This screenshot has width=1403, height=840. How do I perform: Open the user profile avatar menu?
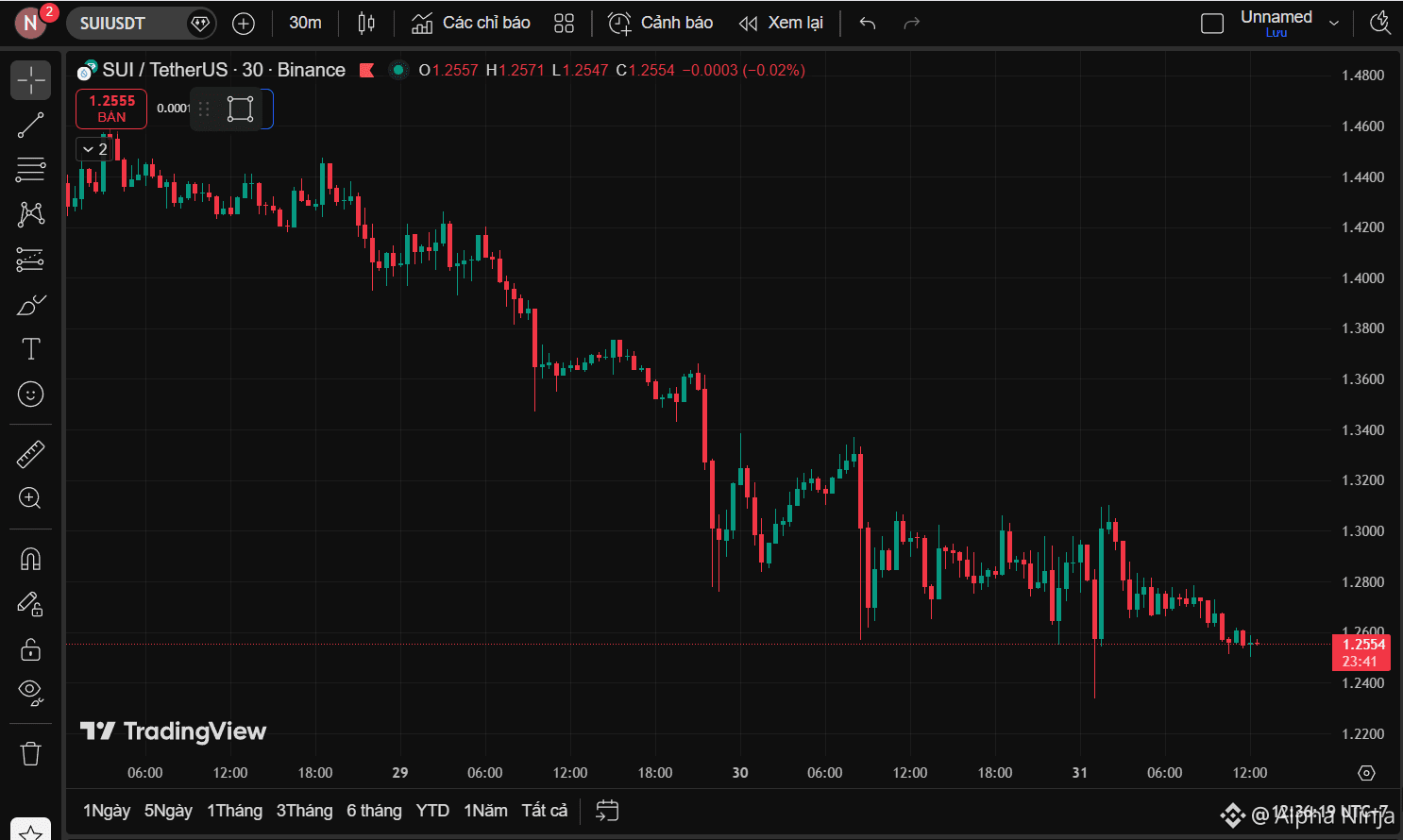(x=30, y=23)
